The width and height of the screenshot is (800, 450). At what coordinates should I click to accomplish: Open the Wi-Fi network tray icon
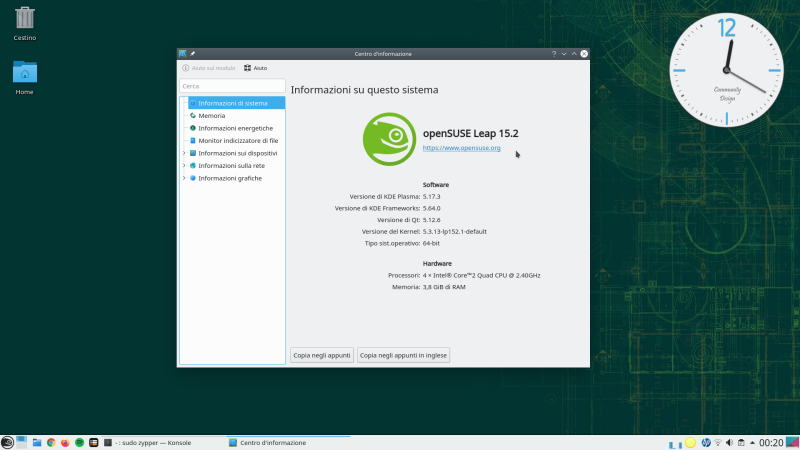tap(718, 442)
